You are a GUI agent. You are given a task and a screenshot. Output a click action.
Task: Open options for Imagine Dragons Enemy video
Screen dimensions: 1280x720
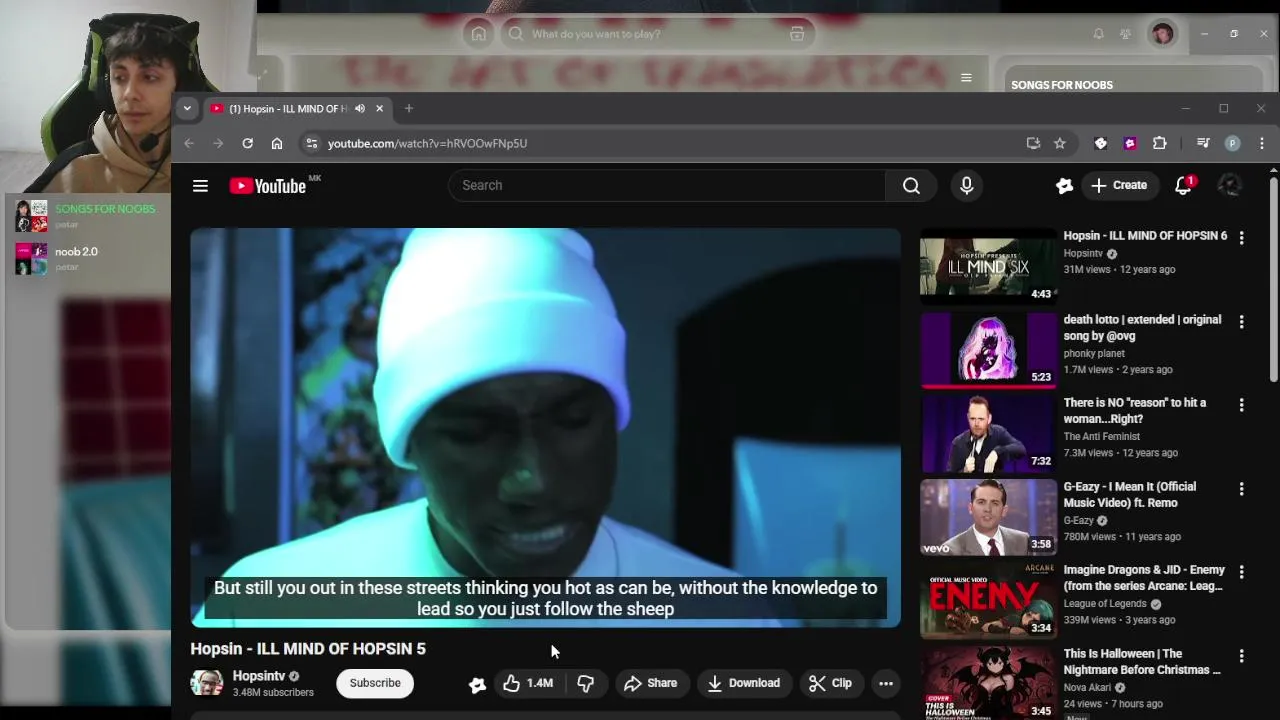click(x=1241, y=572)
